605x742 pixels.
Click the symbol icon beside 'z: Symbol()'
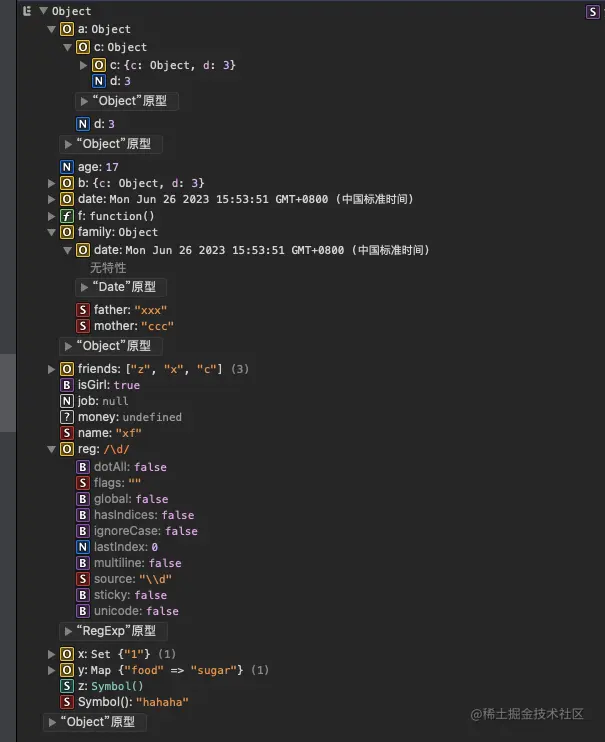(67, 686)
